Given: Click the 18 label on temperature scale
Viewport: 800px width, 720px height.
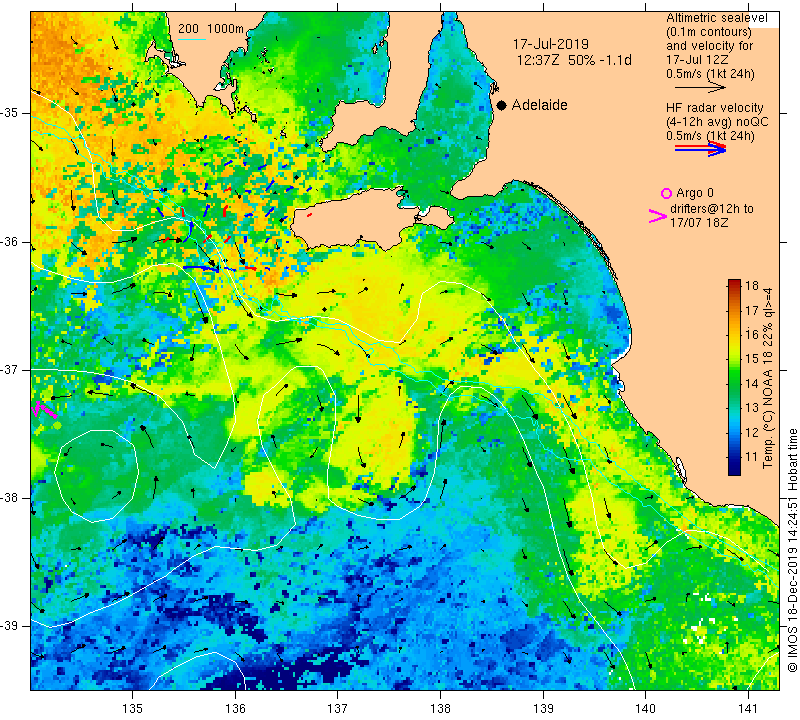Looking at the screenshot, I should pyautogui.click(x=752, y=285).
